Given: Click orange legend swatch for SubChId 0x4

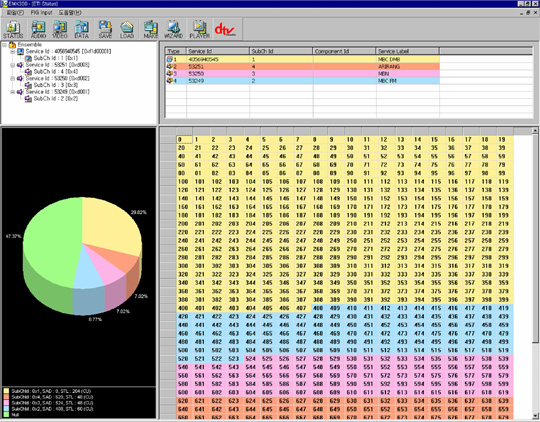Looking at the screenshot, I should pyautogui.click(x=6, y=397).
